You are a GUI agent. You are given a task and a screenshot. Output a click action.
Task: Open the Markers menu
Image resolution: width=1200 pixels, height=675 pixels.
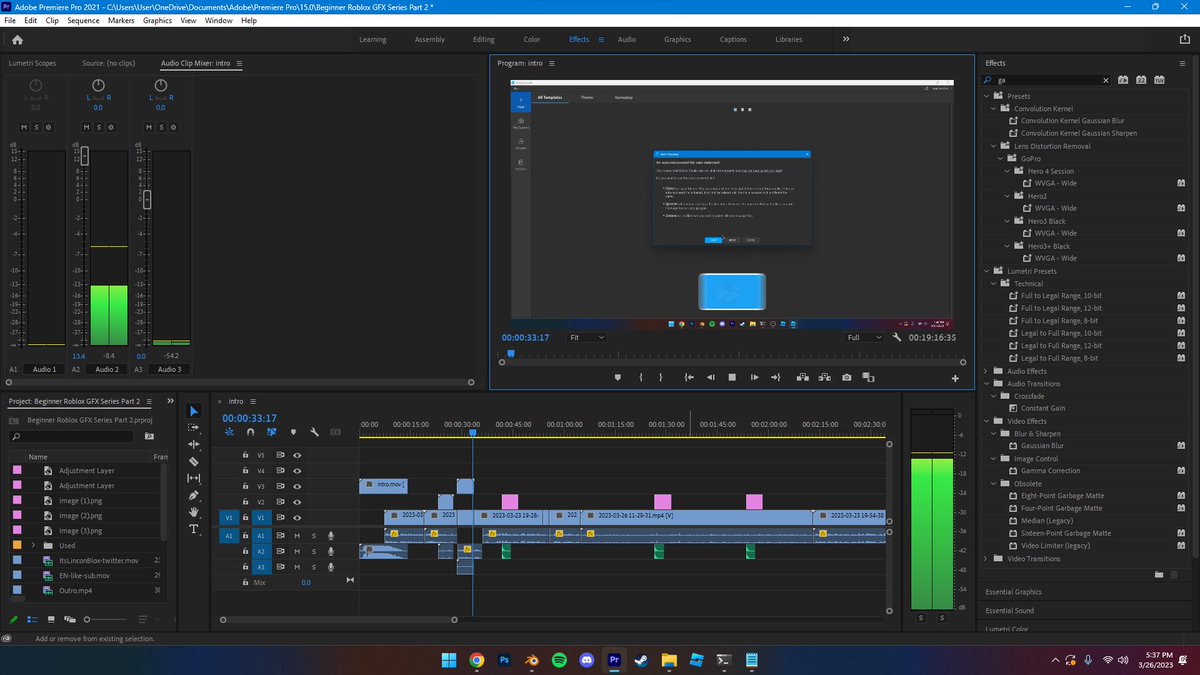pyautogui.click(x=121, y=20)
